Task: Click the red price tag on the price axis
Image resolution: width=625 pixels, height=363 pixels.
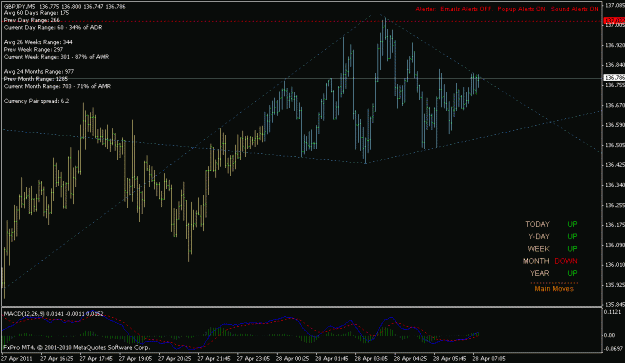Action: (614, 20)
